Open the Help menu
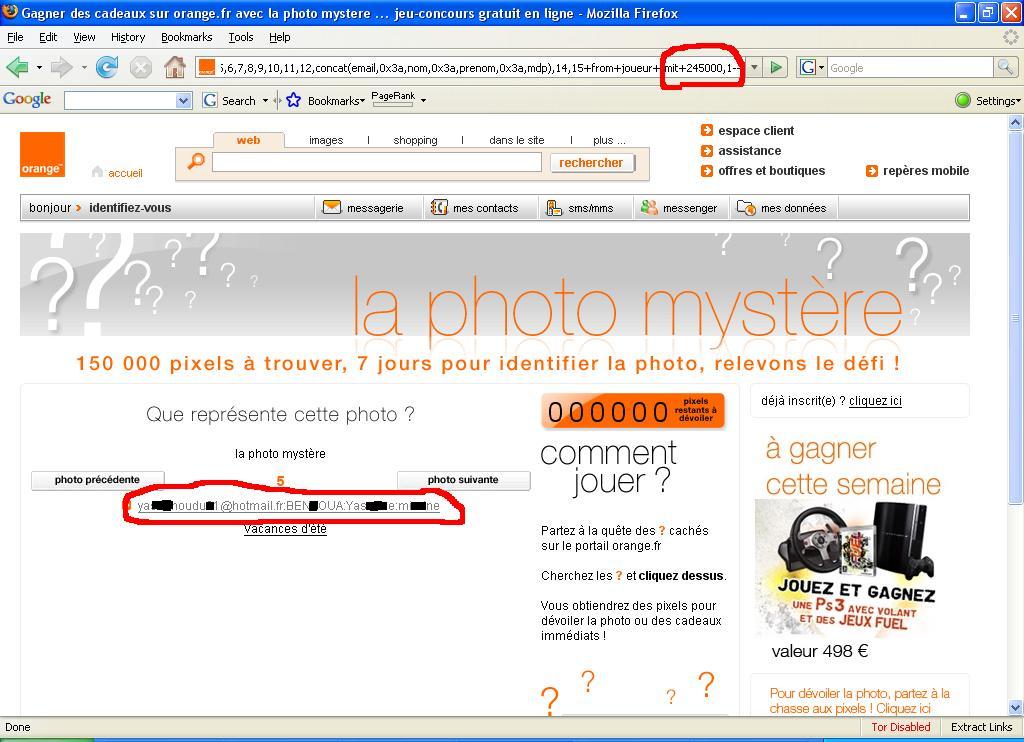The width and height of the screenshot is (1024, 742). [280, 37]
